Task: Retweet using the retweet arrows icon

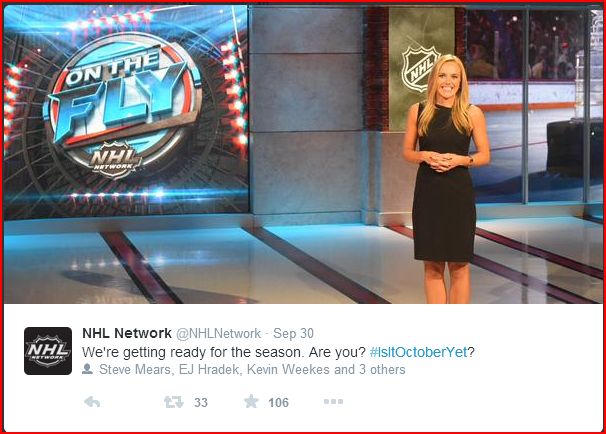Action: pyautogui.click(x=174, y=402)
